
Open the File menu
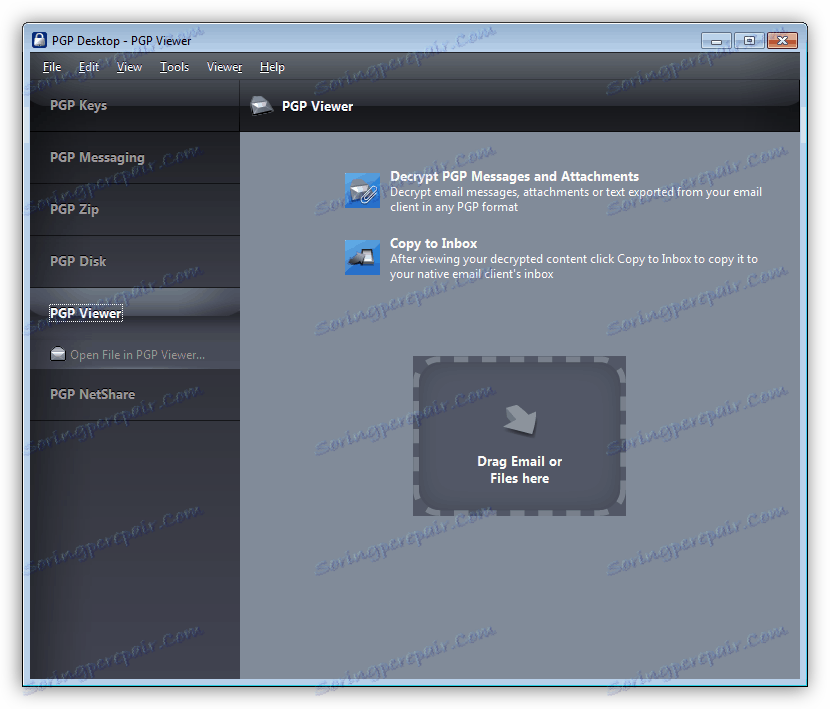tap(52, 67)
